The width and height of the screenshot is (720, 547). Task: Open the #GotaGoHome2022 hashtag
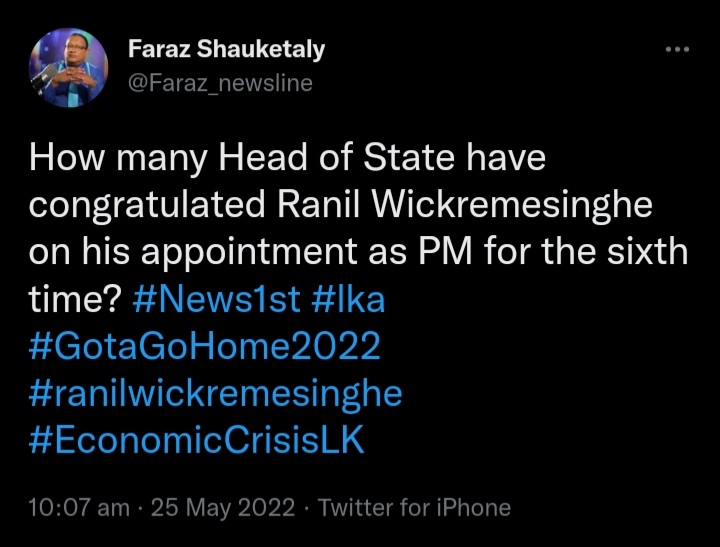click(x=205, y=346)
